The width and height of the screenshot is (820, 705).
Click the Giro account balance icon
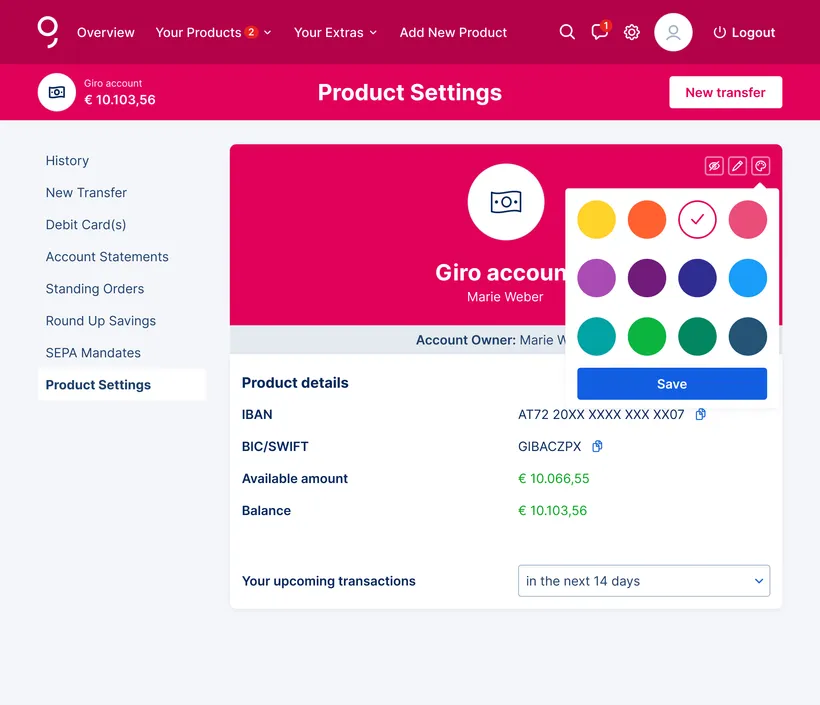57,92
